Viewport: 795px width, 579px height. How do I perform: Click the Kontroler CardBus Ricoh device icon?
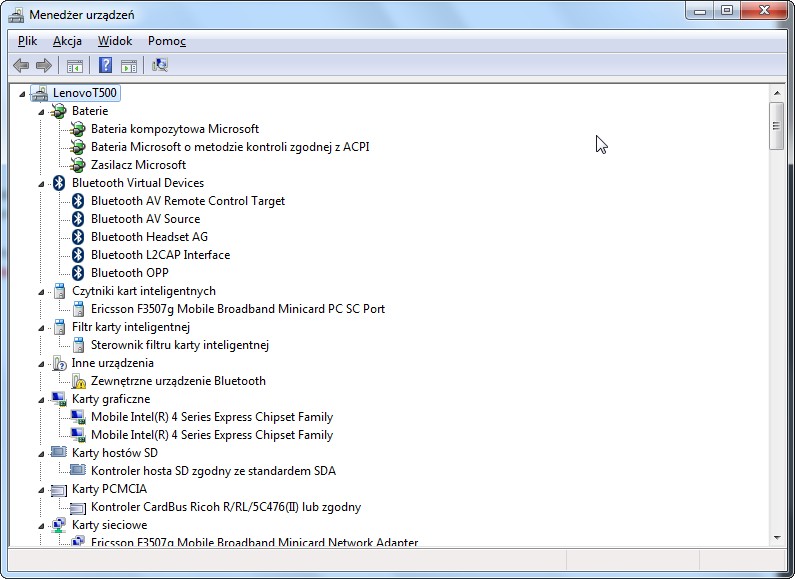[x=78, y=508]
